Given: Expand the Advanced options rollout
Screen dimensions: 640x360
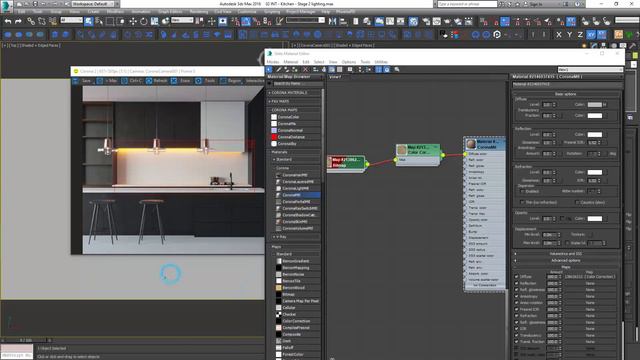Looking at the screenshot, I should coord(566,260).
